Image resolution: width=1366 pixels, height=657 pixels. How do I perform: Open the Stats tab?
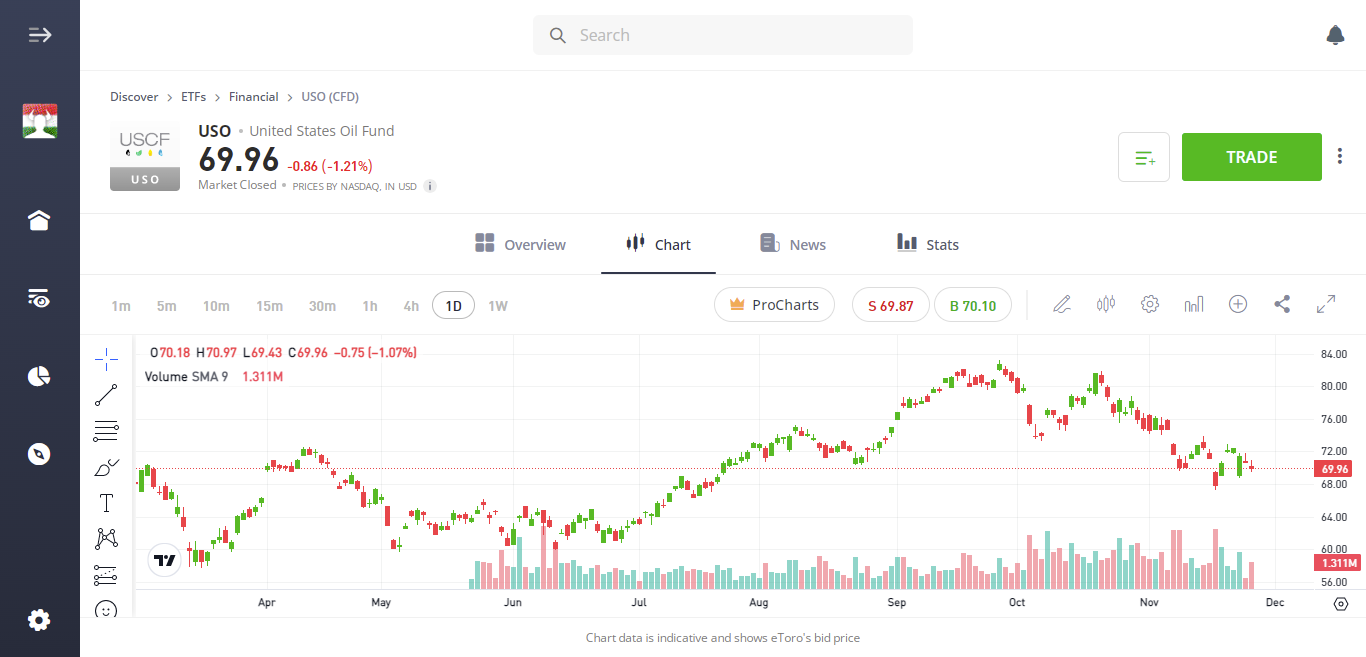pos(927,244)
